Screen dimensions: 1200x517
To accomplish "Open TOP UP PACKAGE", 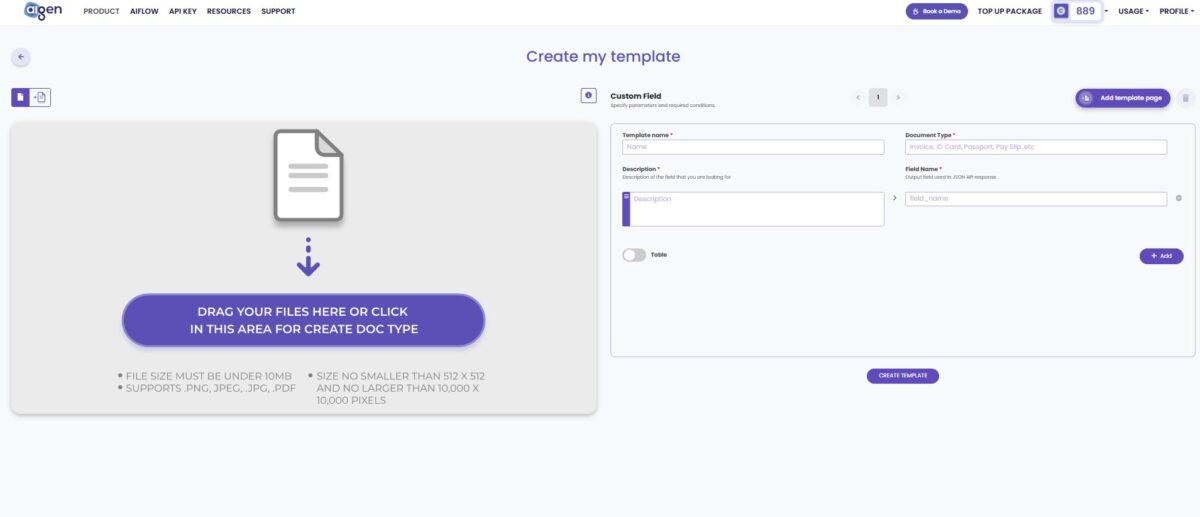I will (1010, 11).
